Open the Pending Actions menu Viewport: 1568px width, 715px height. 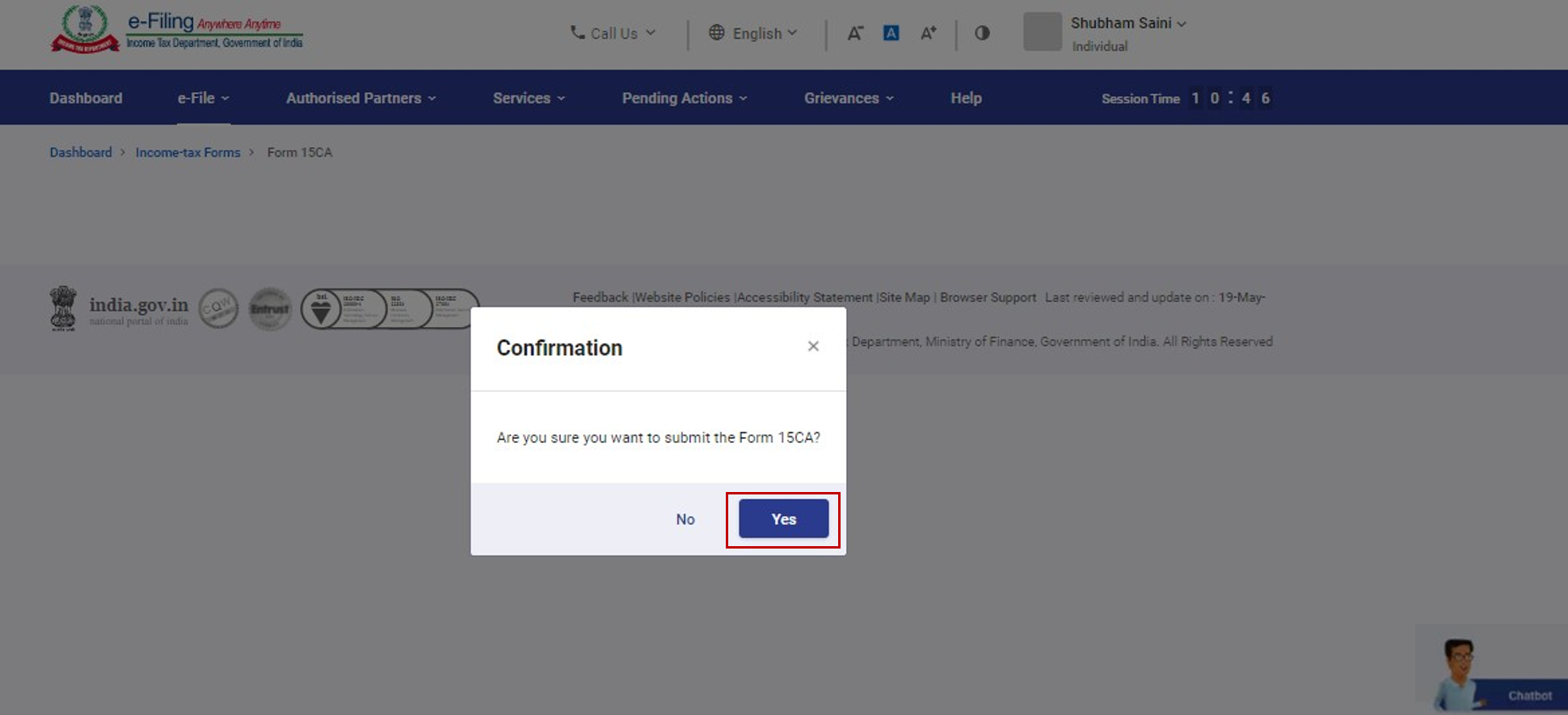tap(684, 98)
